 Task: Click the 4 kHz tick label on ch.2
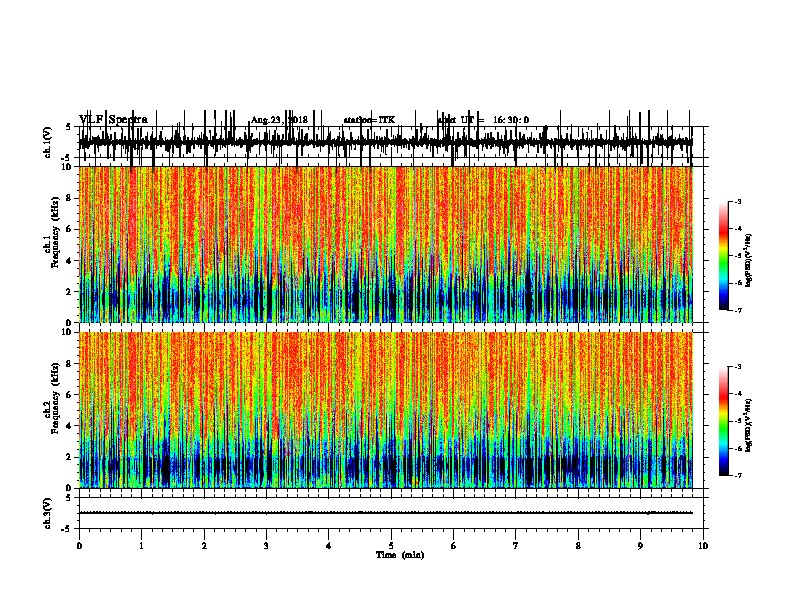point(69,426)
